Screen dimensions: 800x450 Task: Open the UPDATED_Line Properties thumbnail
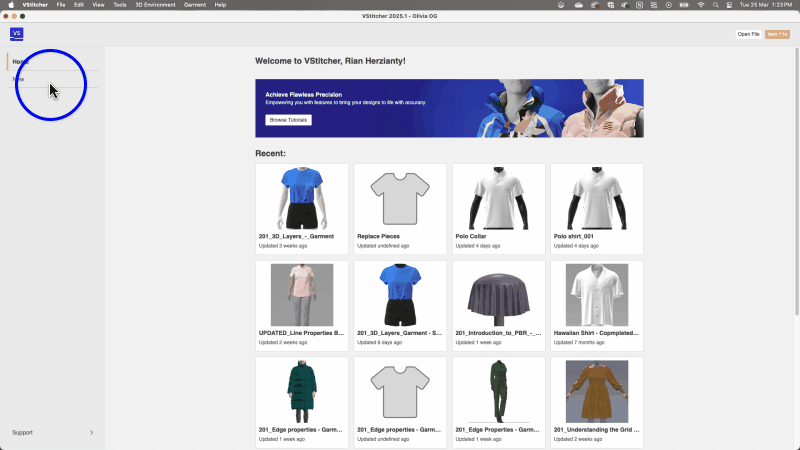click(x=302, y=295)
